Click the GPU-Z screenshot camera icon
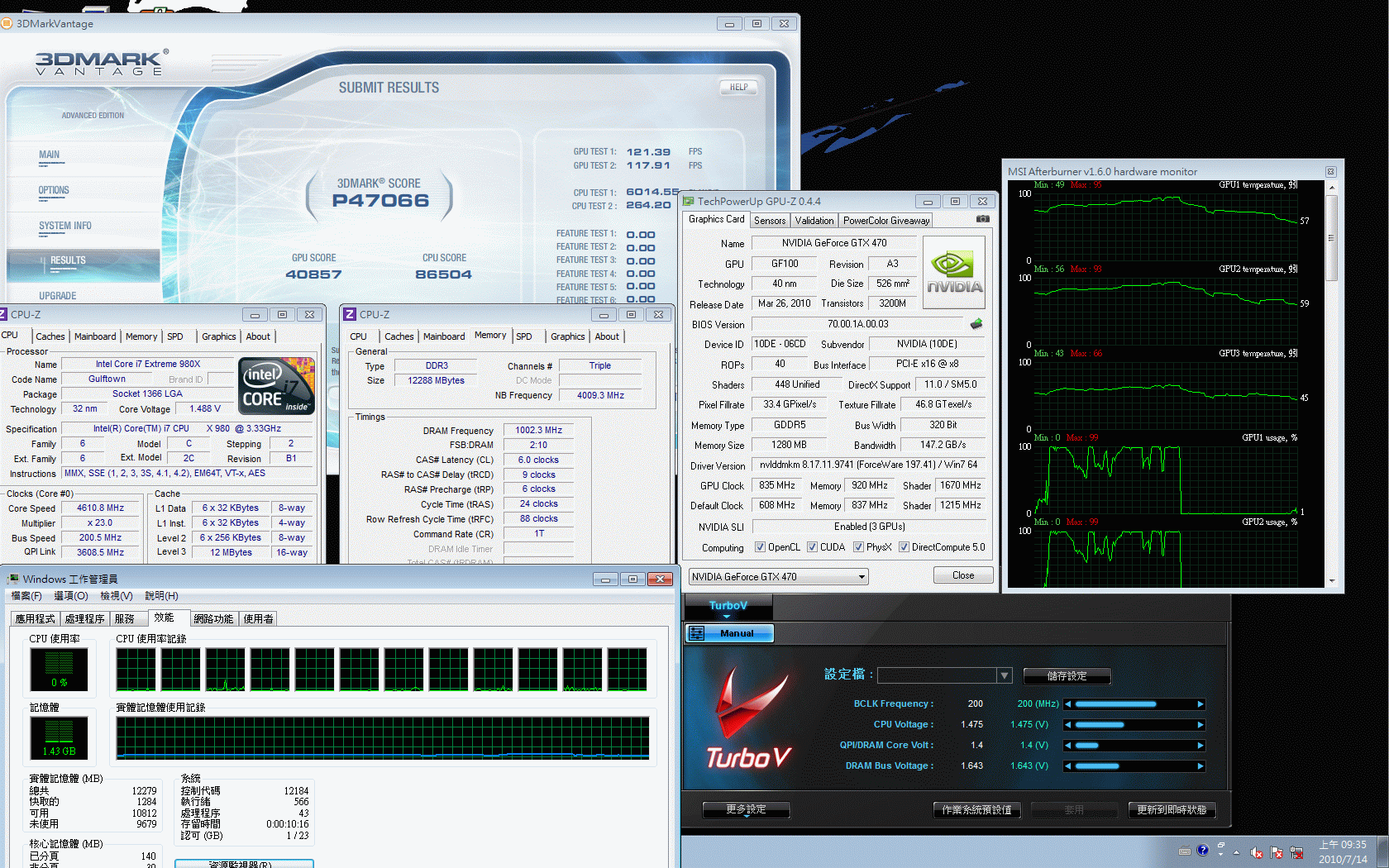The height and width of the screenshot is (868, 1389). coord(982,219)
